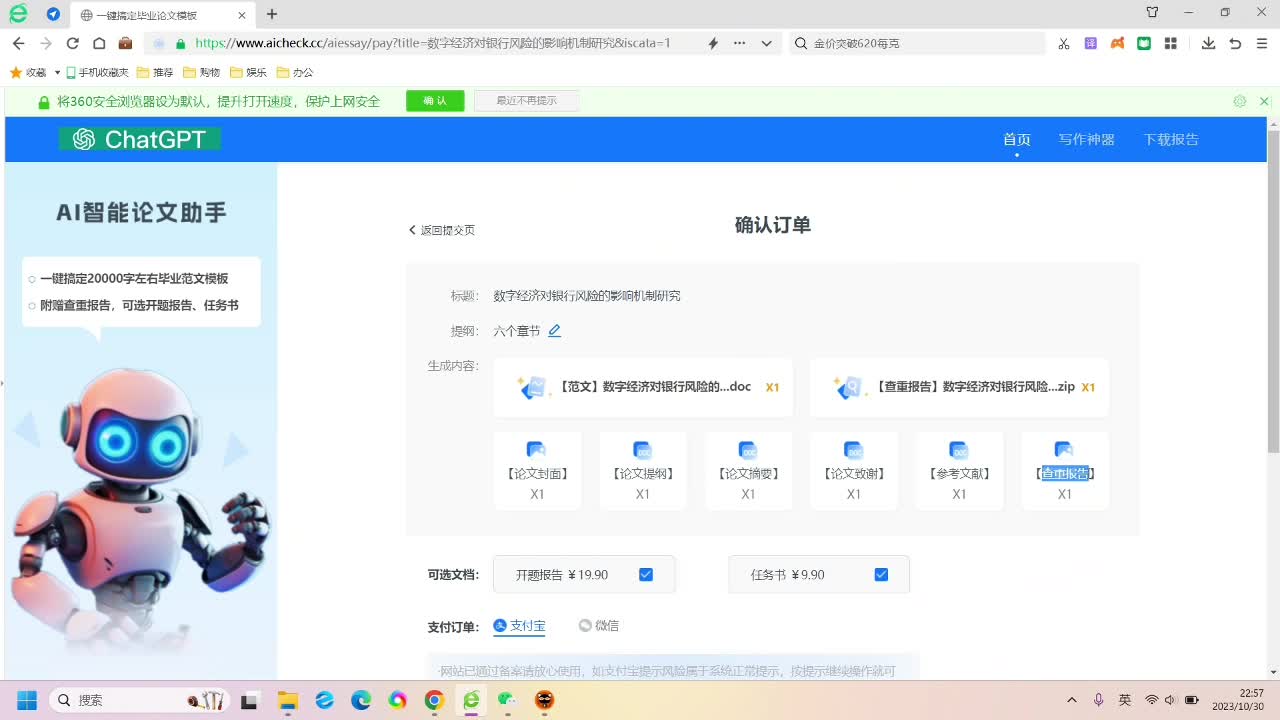Expand the address bar dropdown arrow
The height and width of the screenshot is (720, 1280).
coord(767,43)
